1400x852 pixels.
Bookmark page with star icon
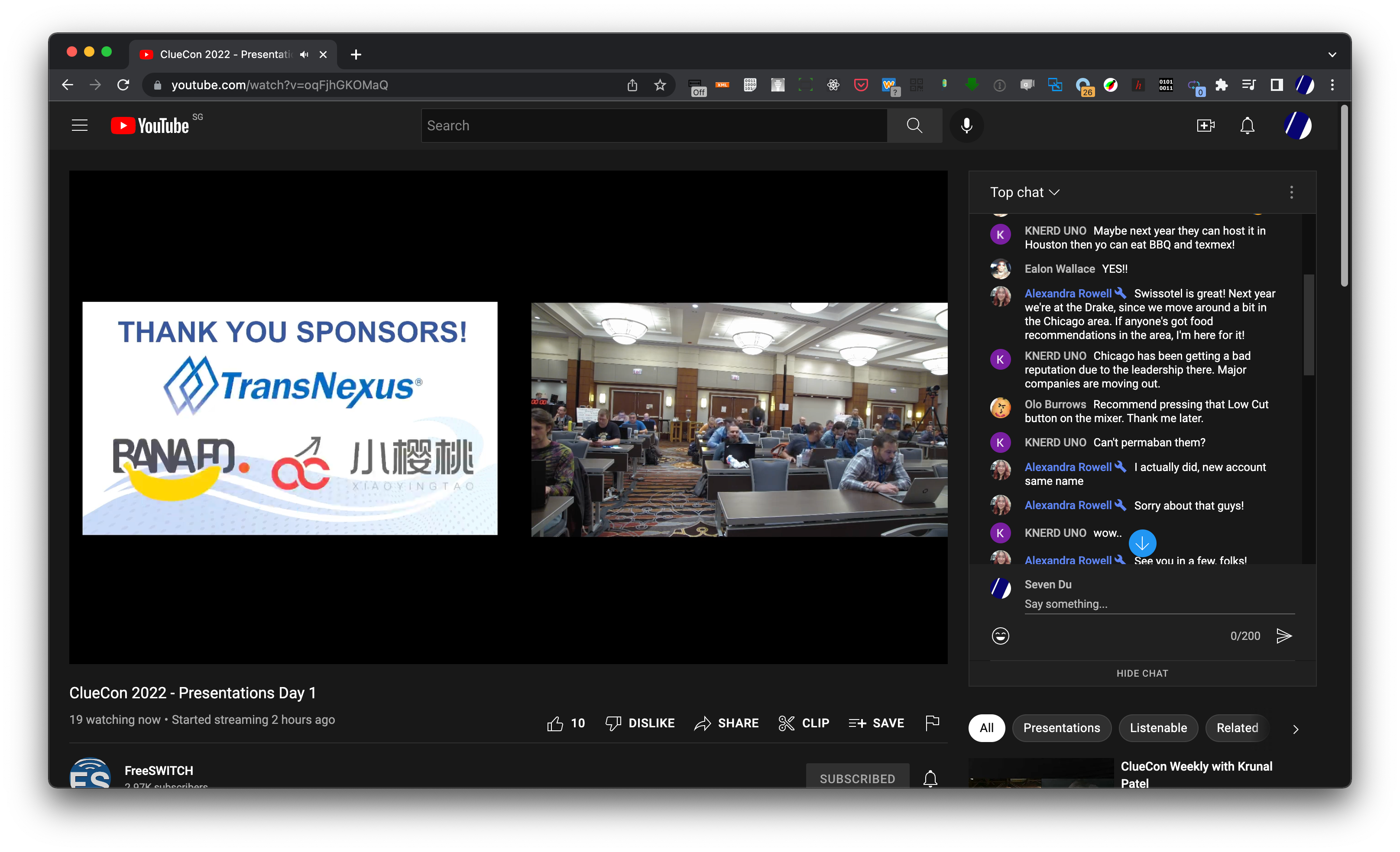coord(660,84)
